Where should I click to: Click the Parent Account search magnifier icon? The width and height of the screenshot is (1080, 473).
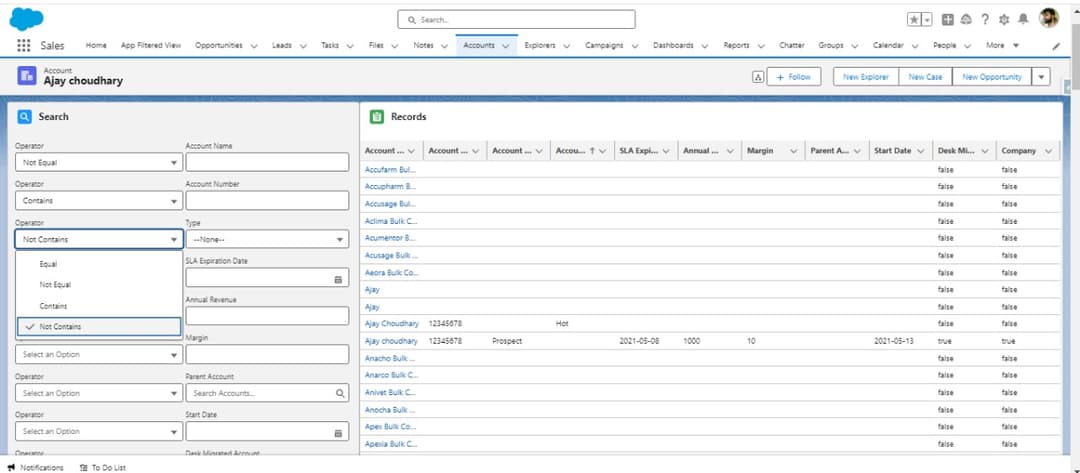click(x=340, y=393)
